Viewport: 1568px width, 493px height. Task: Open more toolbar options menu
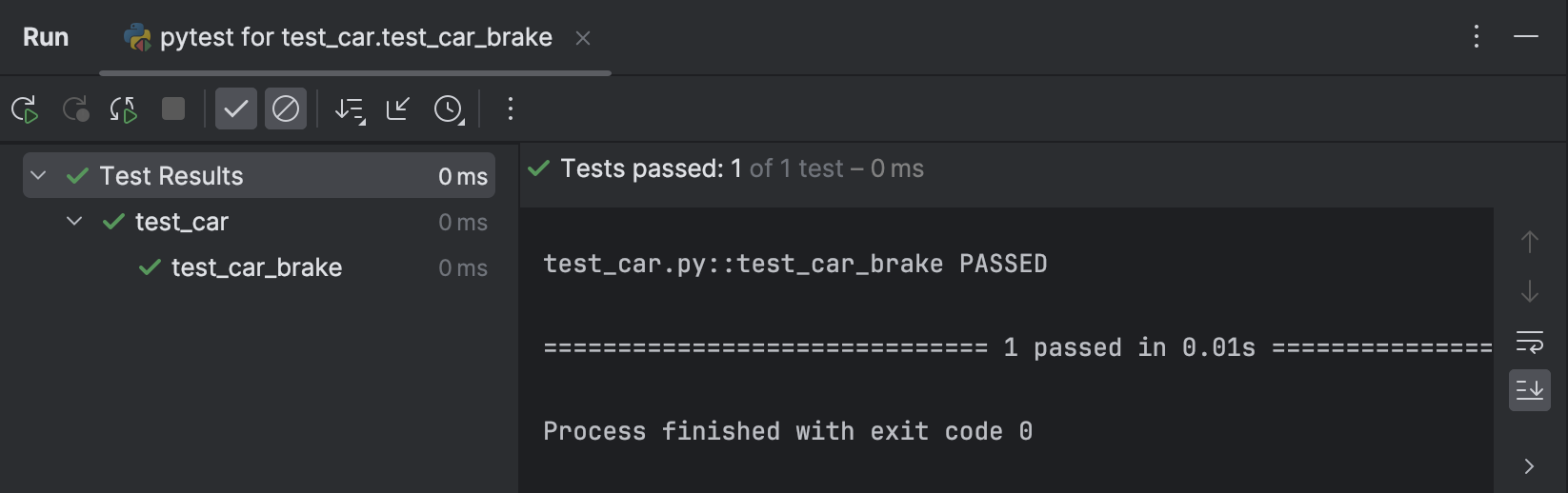tap(511, 108)
